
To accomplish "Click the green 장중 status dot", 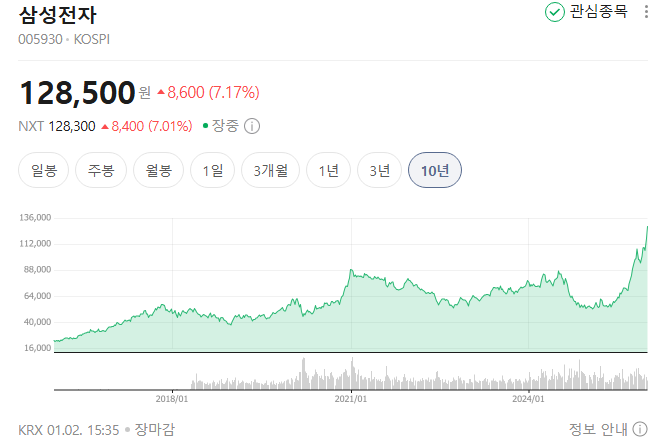I will [x=206, y=126].
